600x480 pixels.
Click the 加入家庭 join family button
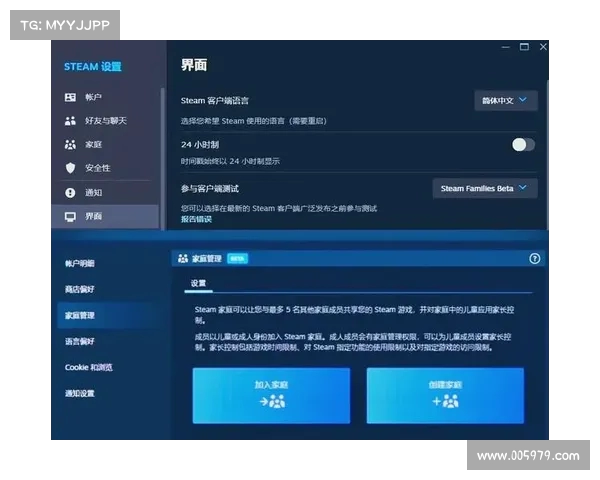click(271, 396)
